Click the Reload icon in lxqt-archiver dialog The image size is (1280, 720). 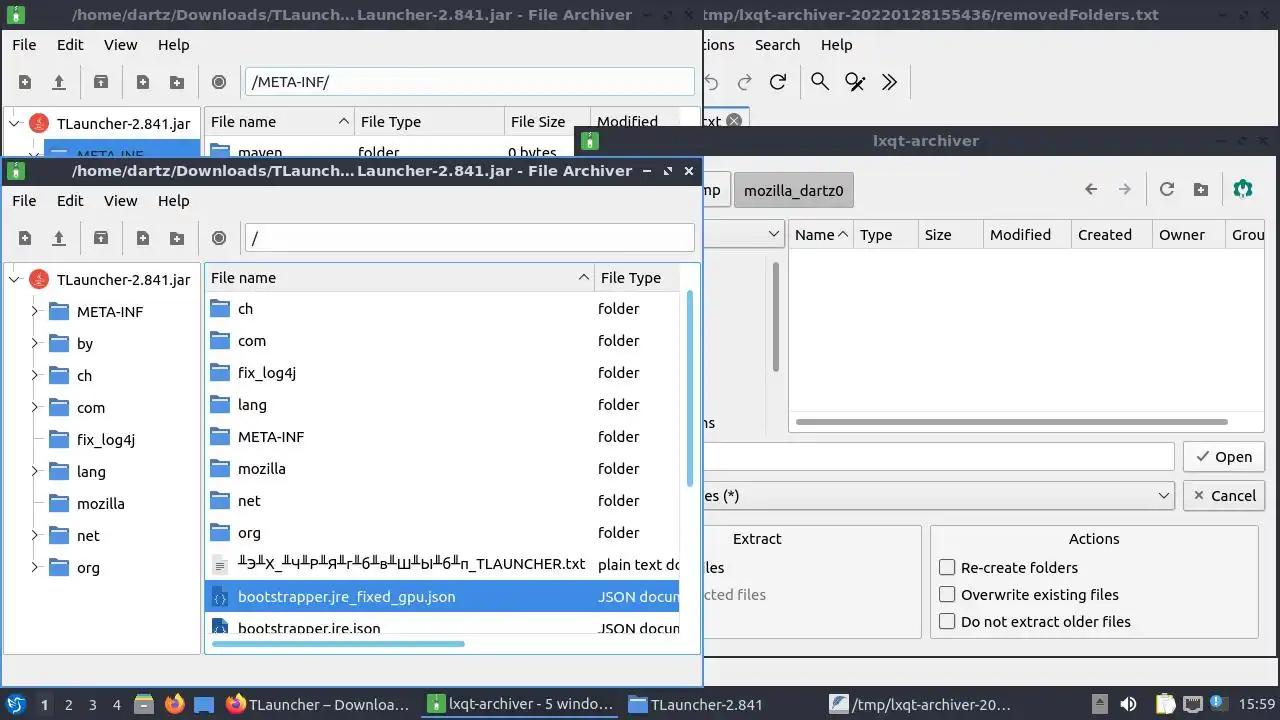[x=1166, y=189]
